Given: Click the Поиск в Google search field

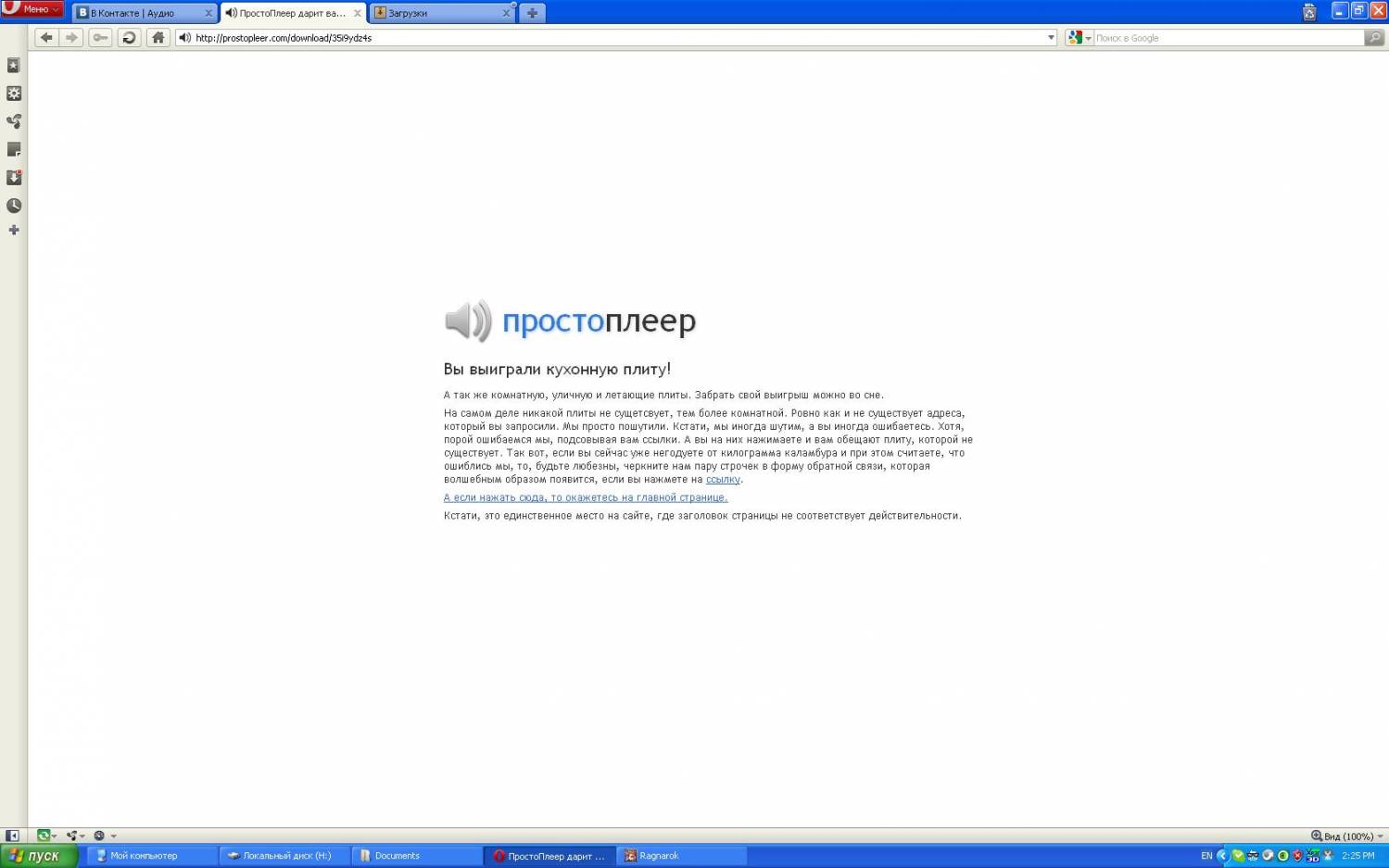Looking at the screenshot, I should (x=1229, y=38).
